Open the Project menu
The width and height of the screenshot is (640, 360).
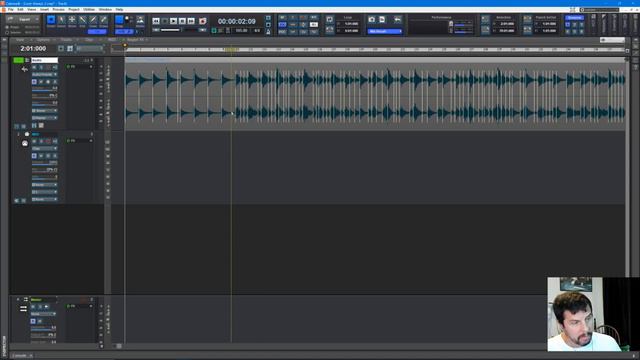point(74,9)
